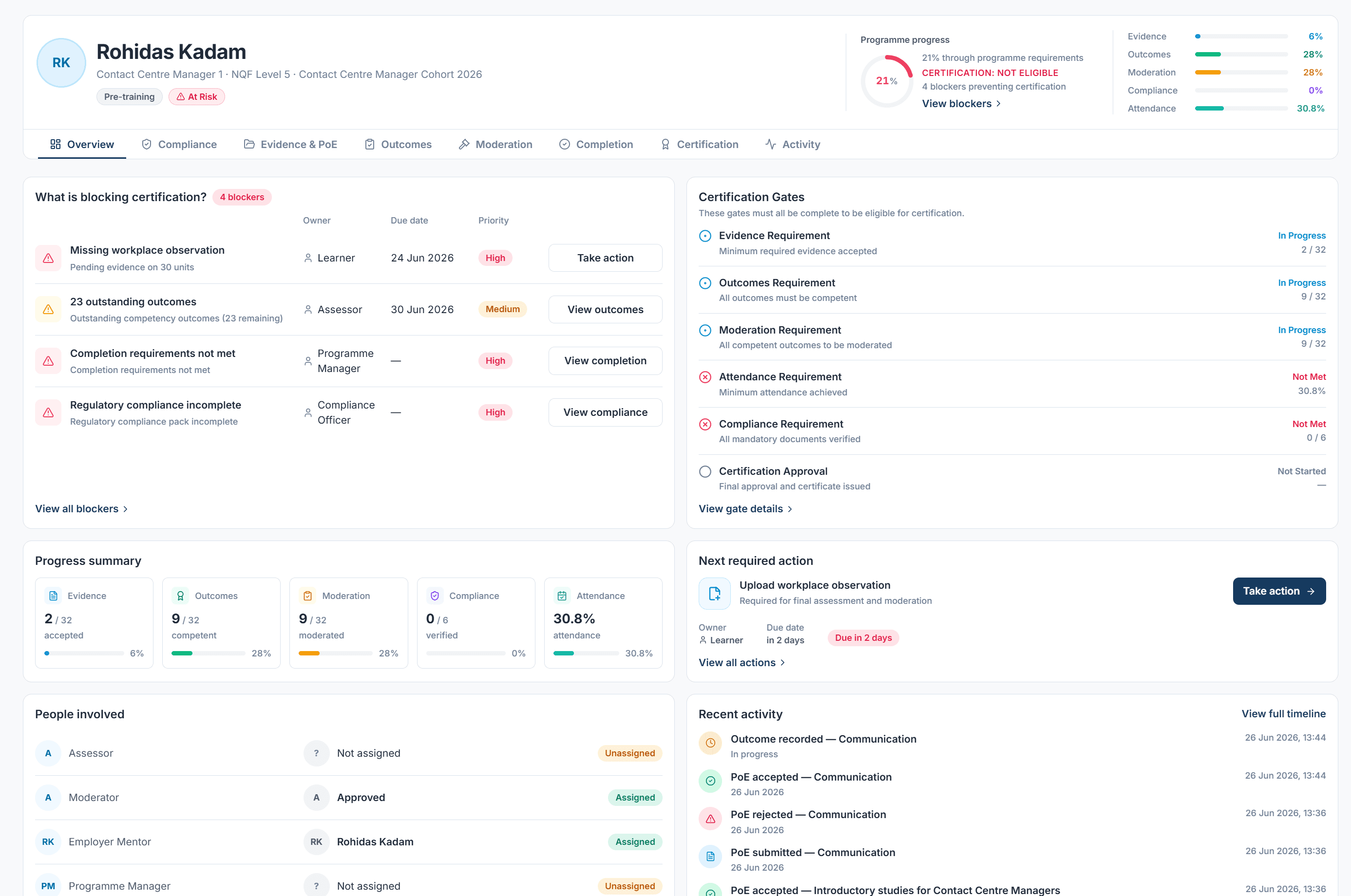Click the 4 blockers badge
This screenshot has height=896, width=1351.
[x=242, y=197]
